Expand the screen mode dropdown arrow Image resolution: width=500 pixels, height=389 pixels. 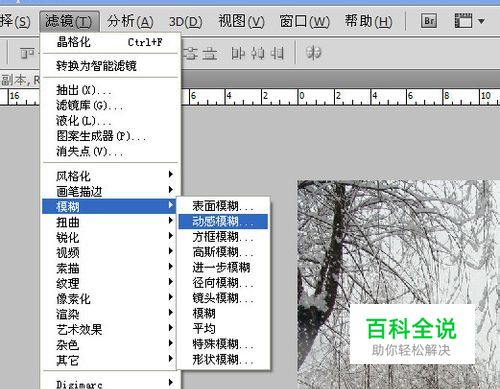pos(481,22)
